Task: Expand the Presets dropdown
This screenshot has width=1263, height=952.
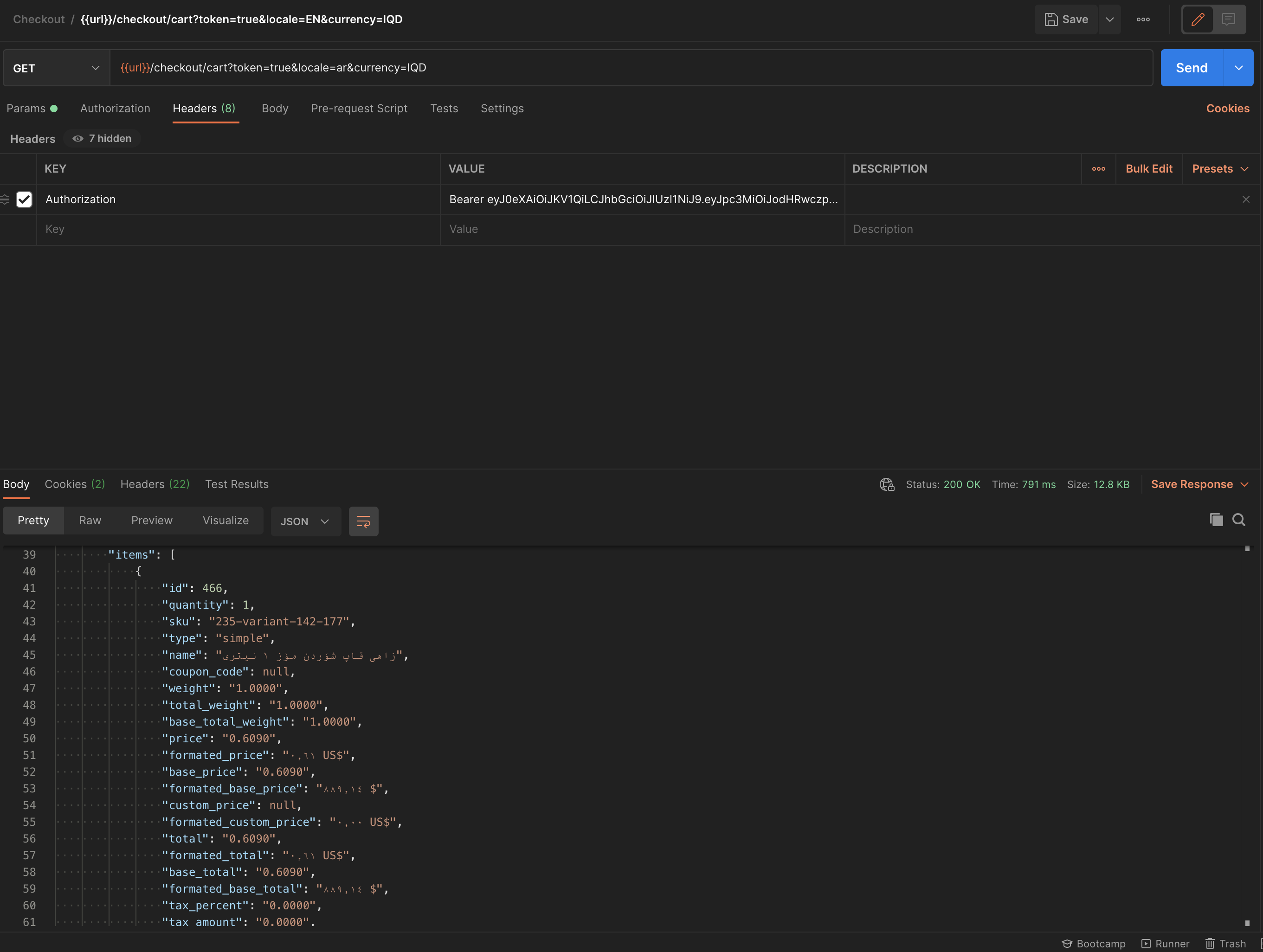Action: point(1220,168)
